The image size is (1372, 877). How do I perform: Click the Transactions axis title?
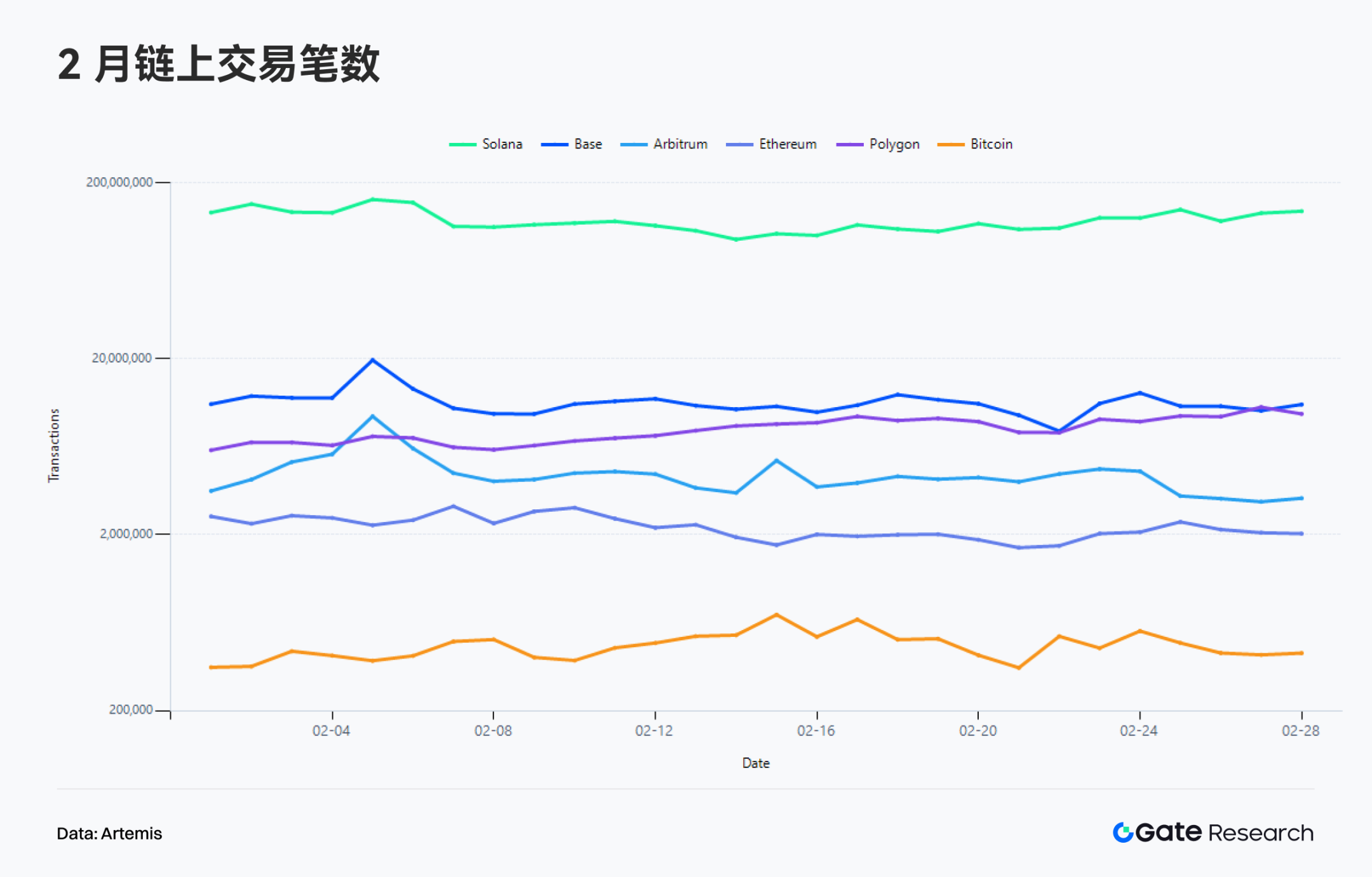pyautogui.click(x=54, y=445)
